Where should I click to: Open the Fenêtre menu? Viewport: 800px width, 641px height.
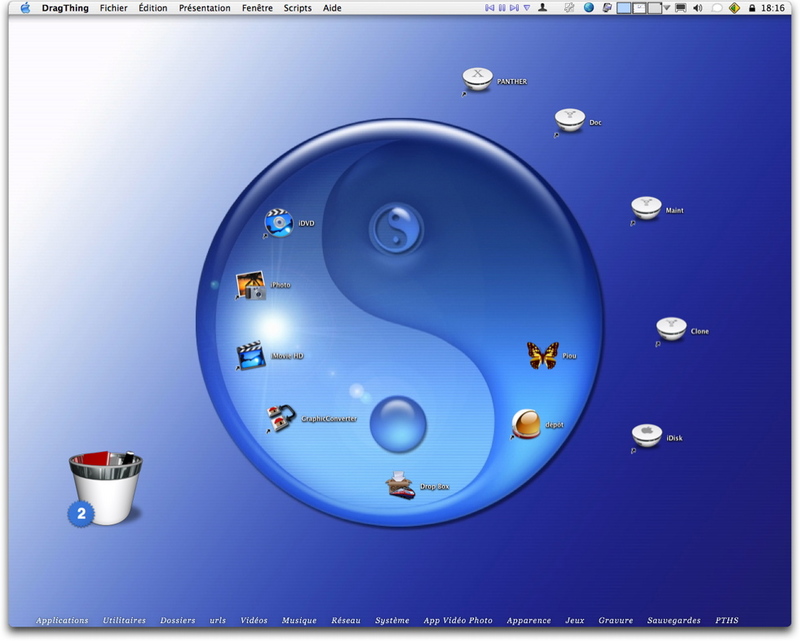point(257,8)
